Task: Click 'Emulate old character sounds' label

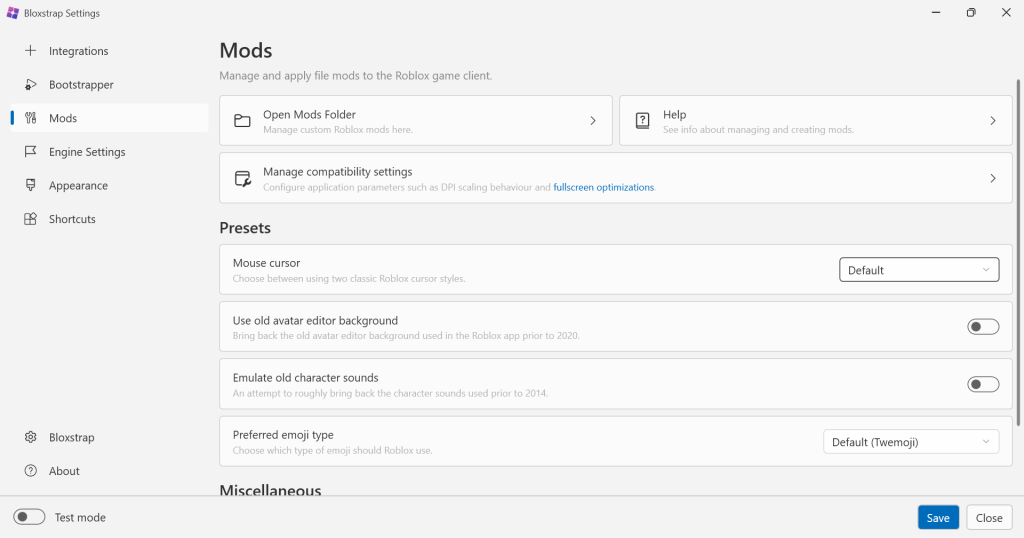Action: pyautogui.click(x=306, y=378)
